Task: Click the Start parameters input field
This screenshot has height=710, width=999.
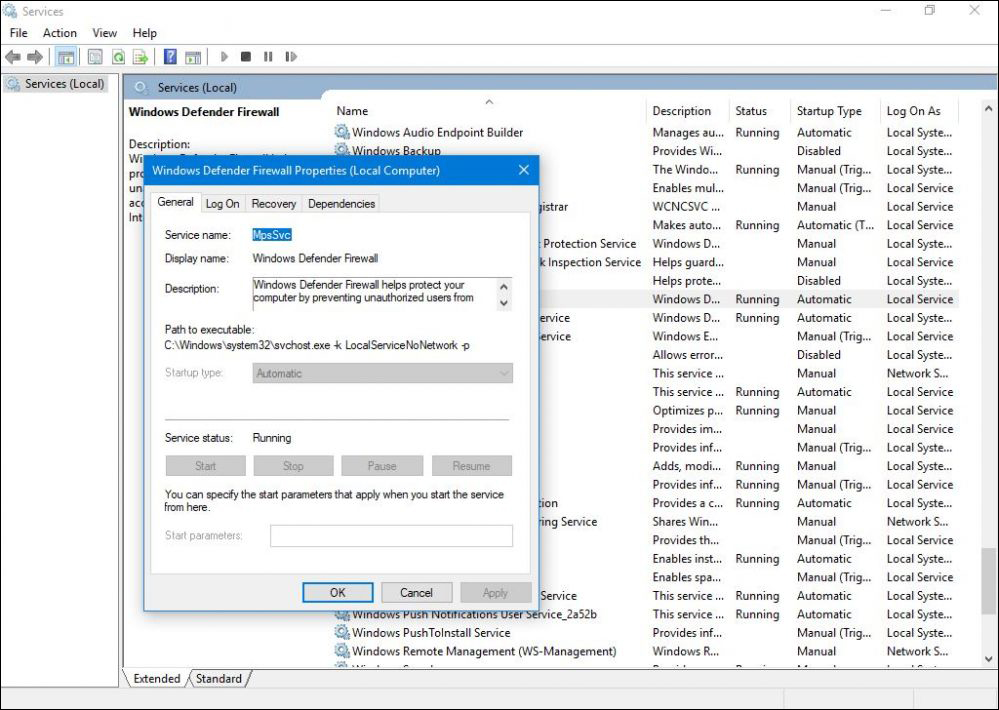Action: [x=390, y=535]
